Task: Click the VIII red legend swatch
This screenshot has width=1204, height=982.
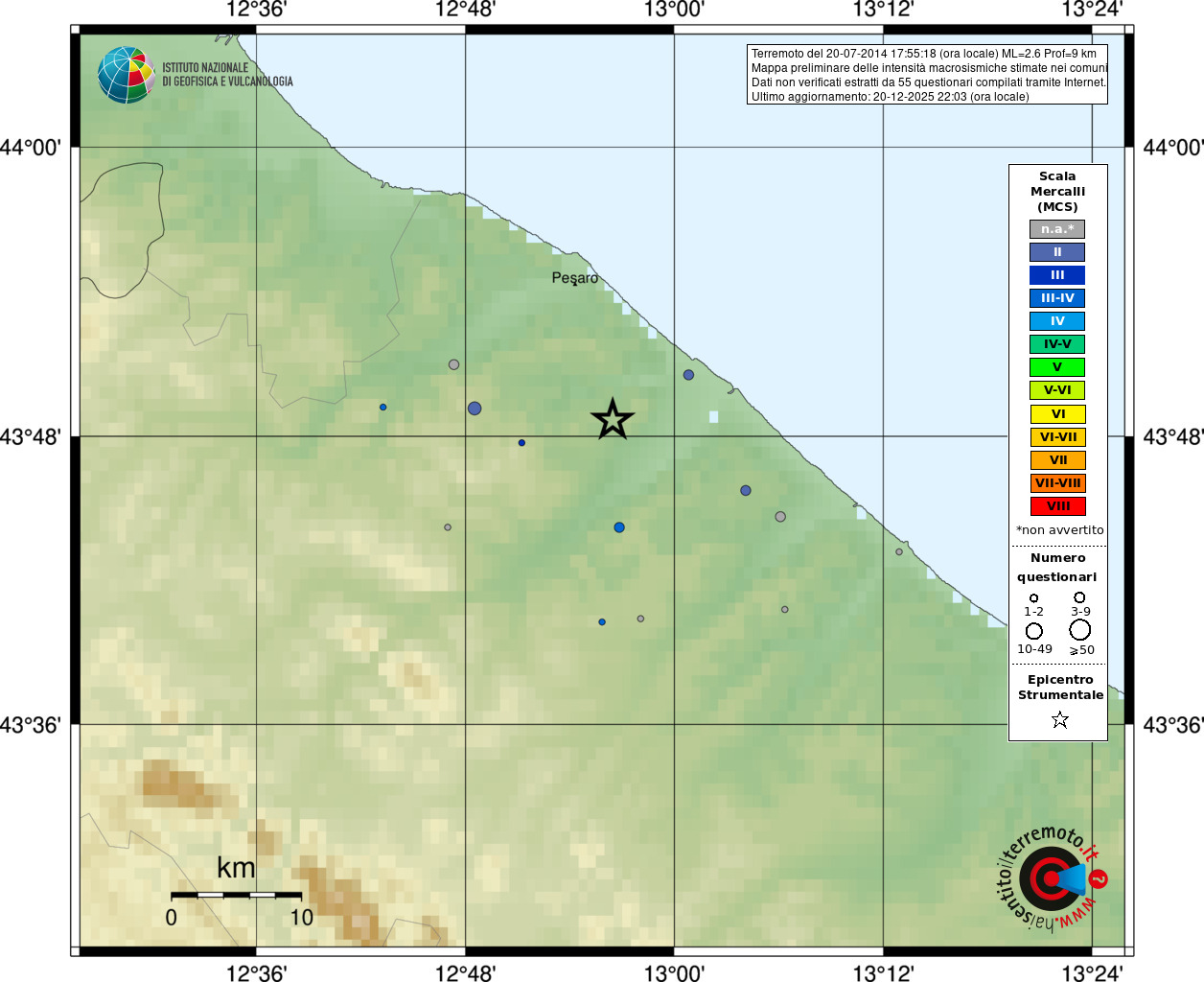Action: point(1058,506)
